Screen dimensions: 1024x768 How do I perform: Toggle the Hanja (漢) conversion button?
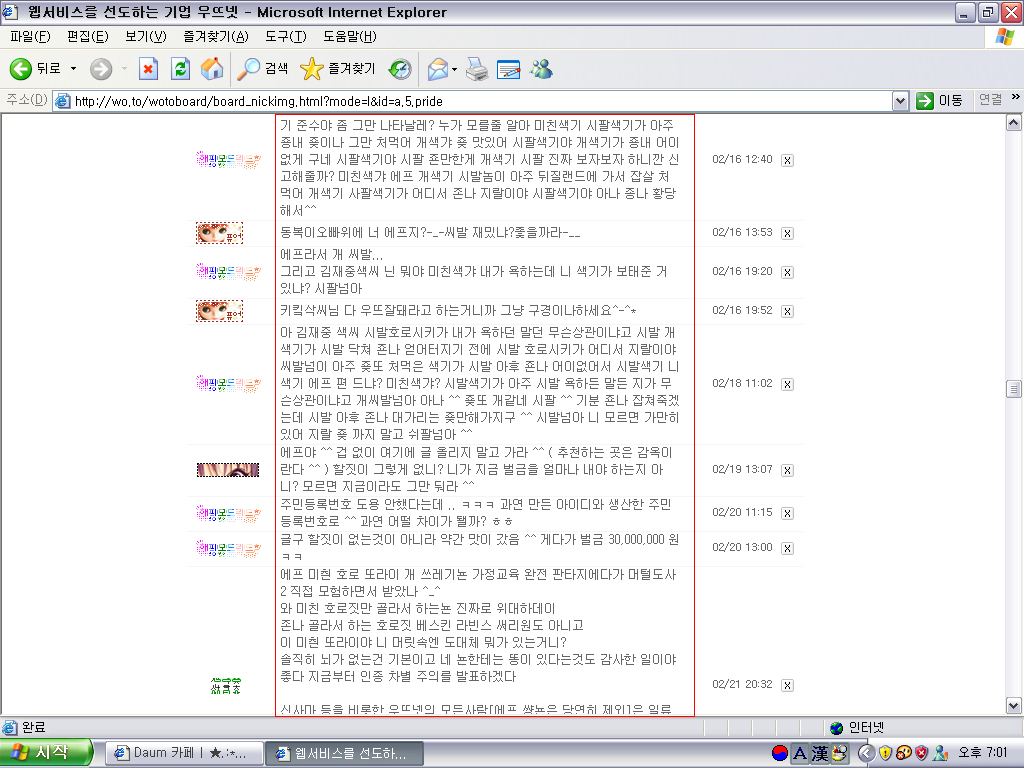(x=819, y=753)
